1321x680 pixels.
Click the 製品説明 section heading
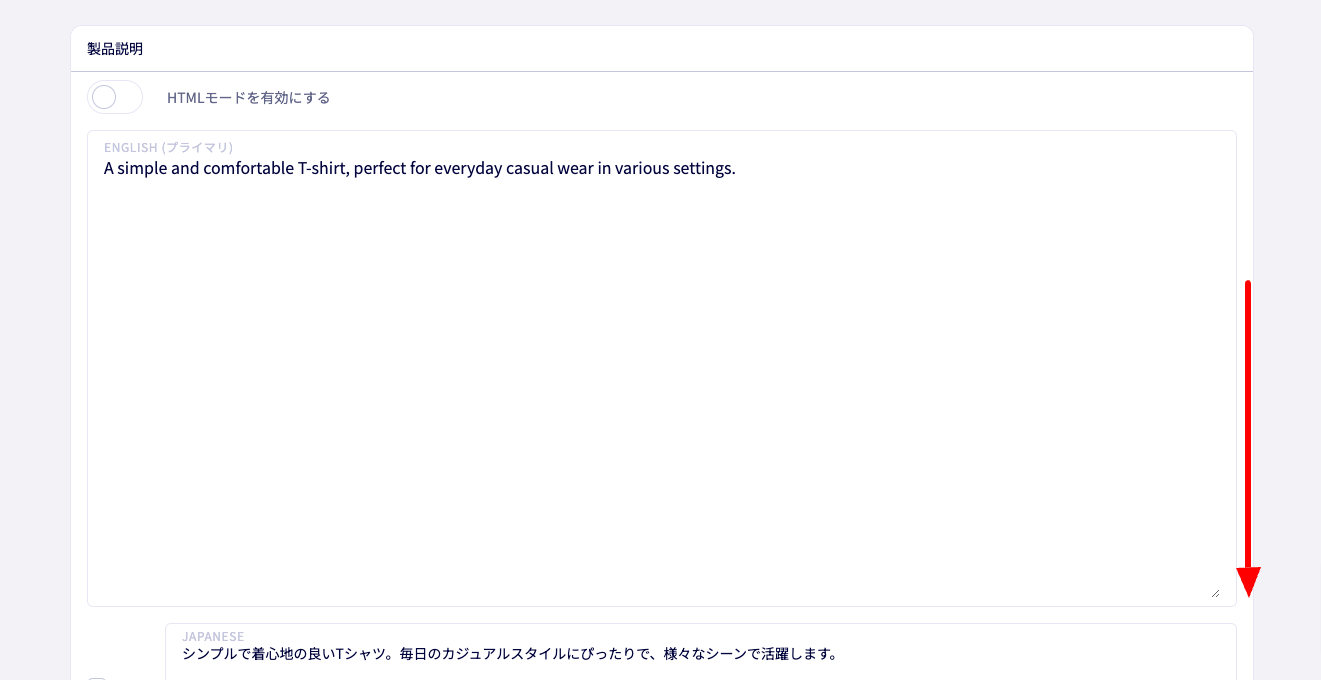coord(115,49)
